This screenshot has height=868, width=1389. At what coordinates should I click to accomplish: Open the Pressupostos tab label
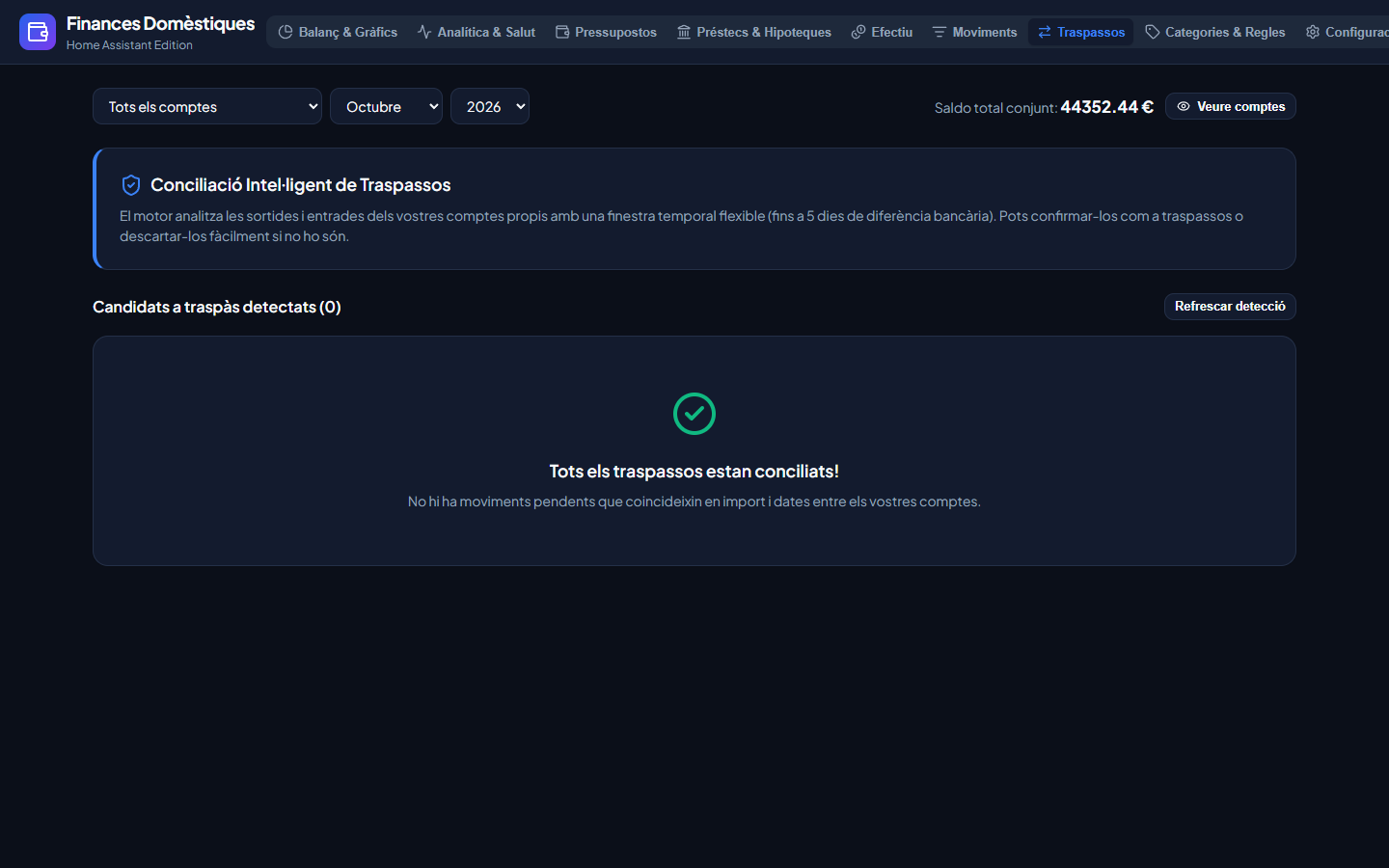pos(615,32)
